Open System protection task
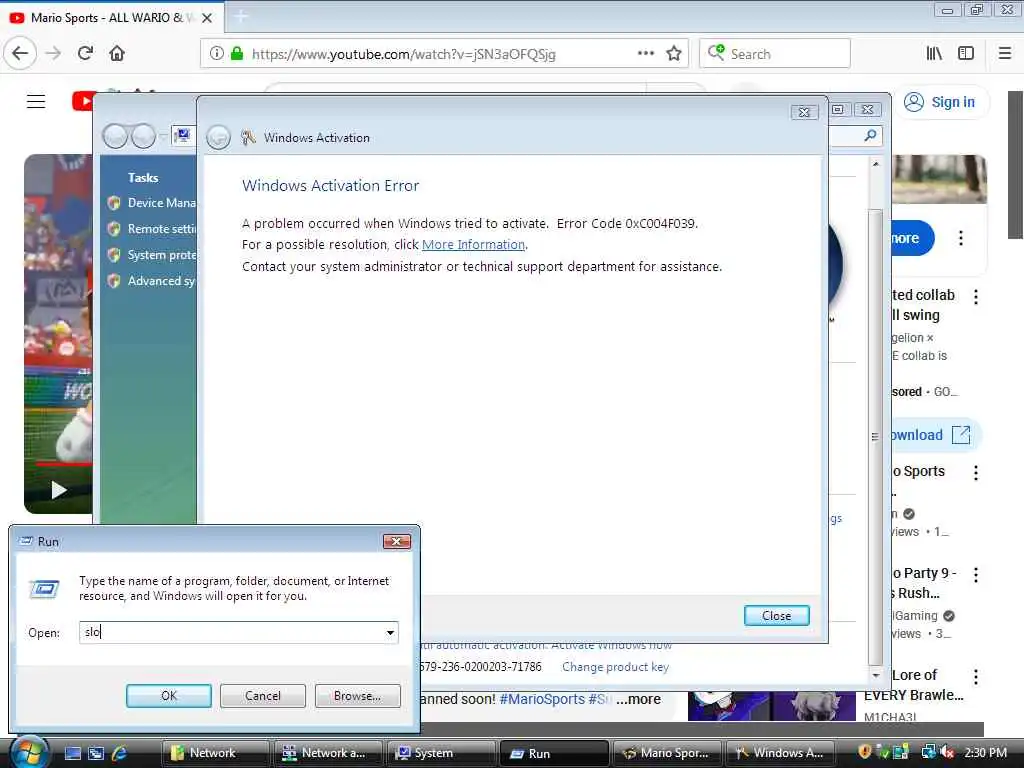1024x768 pixels. point(153,255)
